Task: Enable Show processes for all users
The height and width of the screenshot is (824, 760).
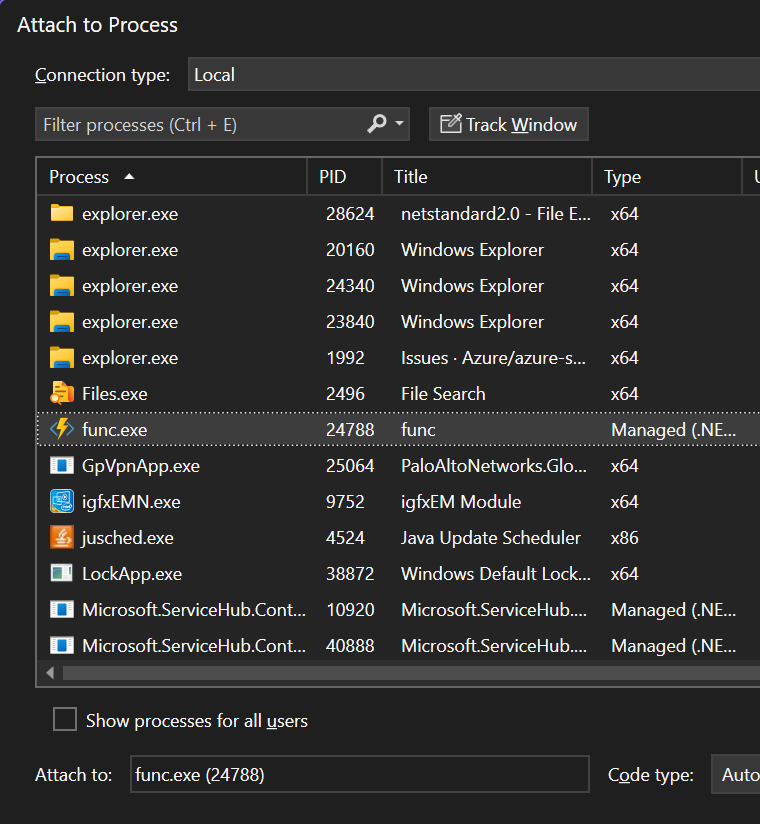Action: [65, 720]
